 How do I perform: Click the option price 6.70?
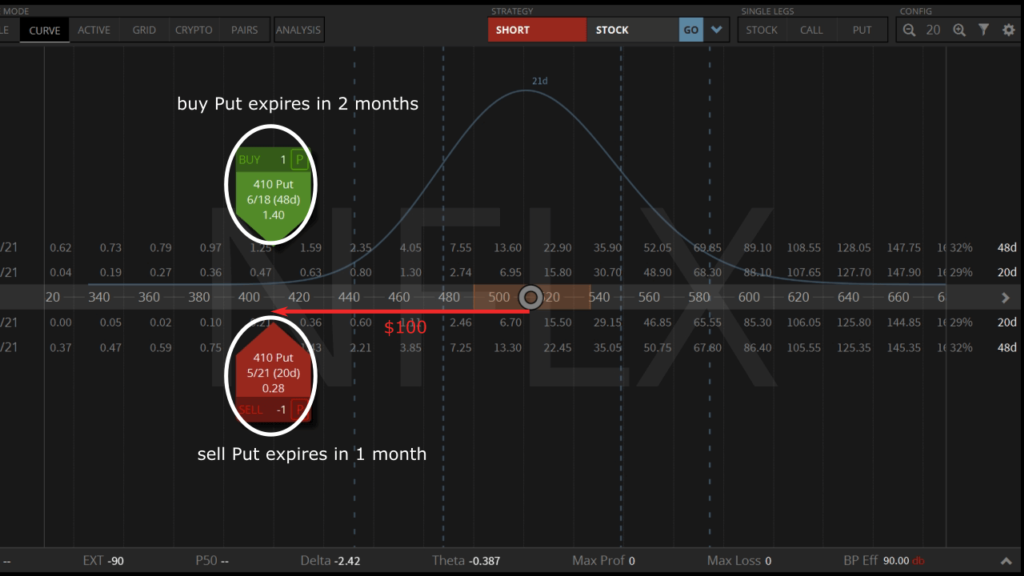click(x=510, y=322)
